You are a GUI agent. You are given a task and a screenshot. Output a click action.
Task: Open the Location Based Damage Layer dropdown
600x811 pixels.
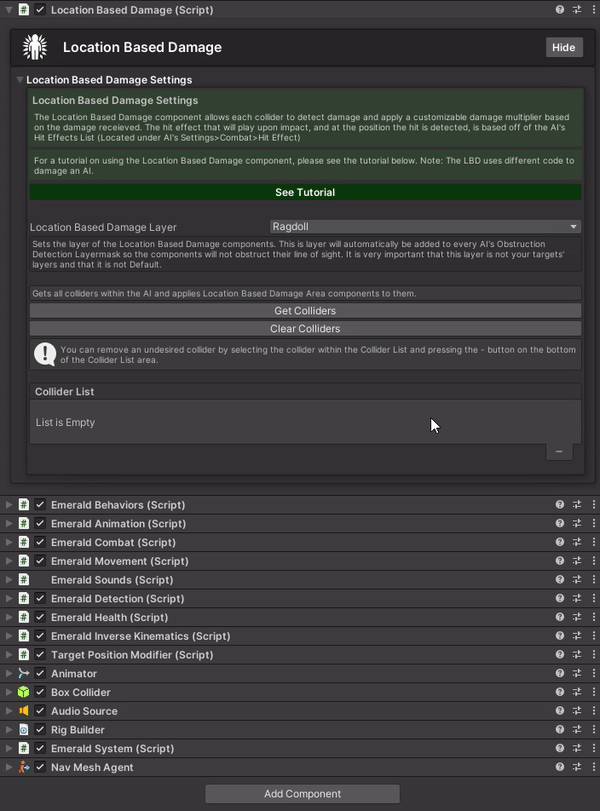pyautogui.click(x=425, y=227)
